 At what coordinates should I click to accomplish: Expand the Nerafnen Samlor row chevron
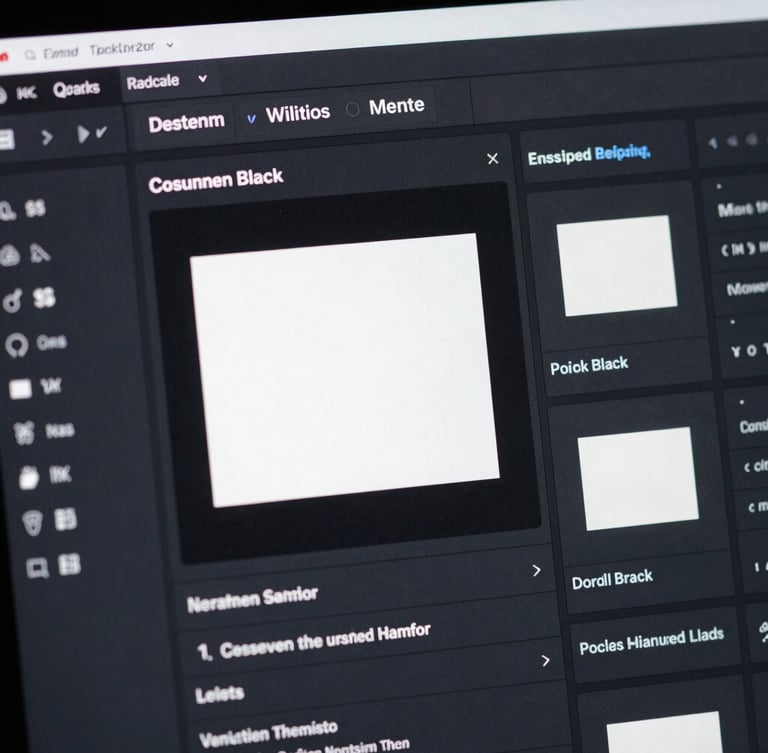pyautogui.click(x=537, y=570)
